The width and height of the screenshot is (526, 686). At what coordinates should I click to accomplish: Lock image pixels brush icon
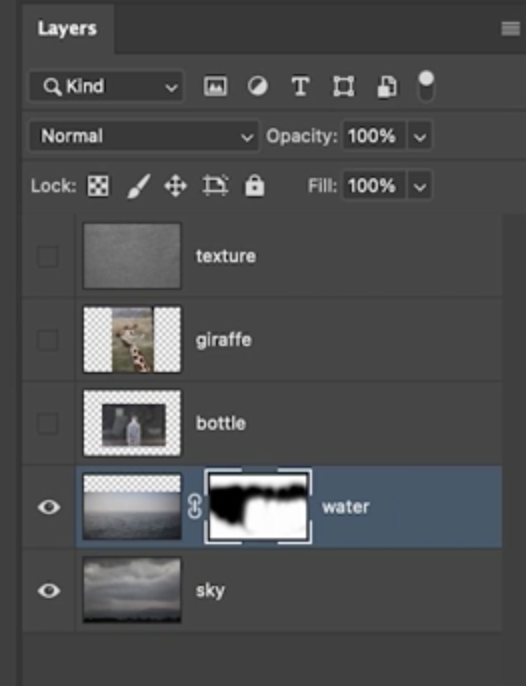139,186
